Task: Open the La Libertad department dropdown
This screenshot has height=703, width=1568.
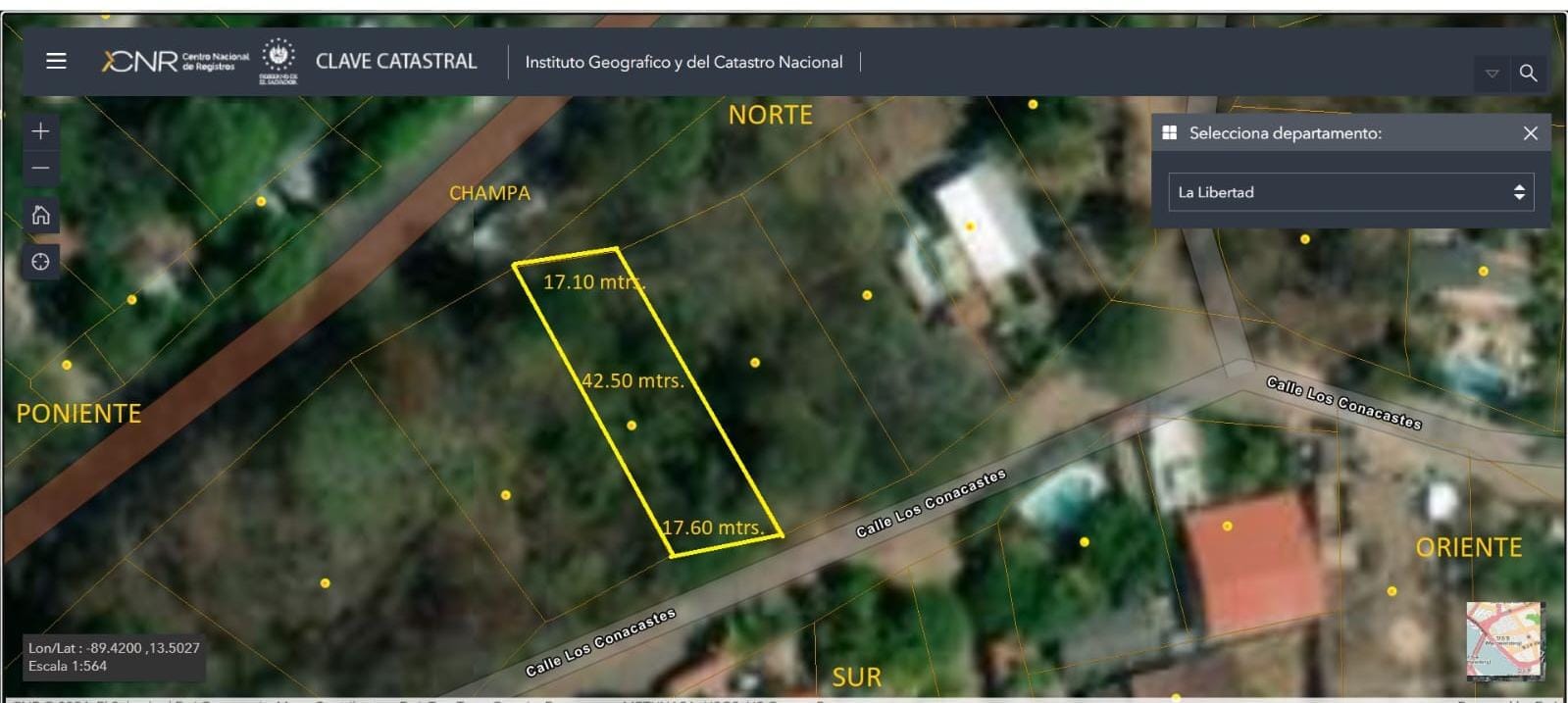Action: click(1349, 192)
